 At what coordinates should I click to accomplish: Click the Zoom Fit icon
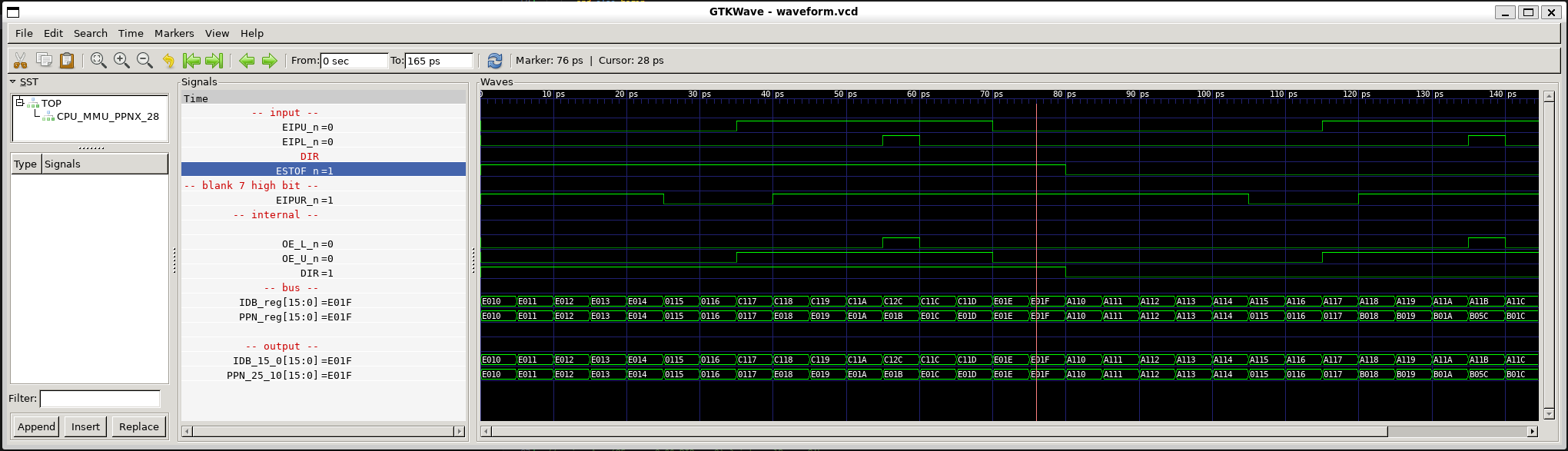coord(98,60)
